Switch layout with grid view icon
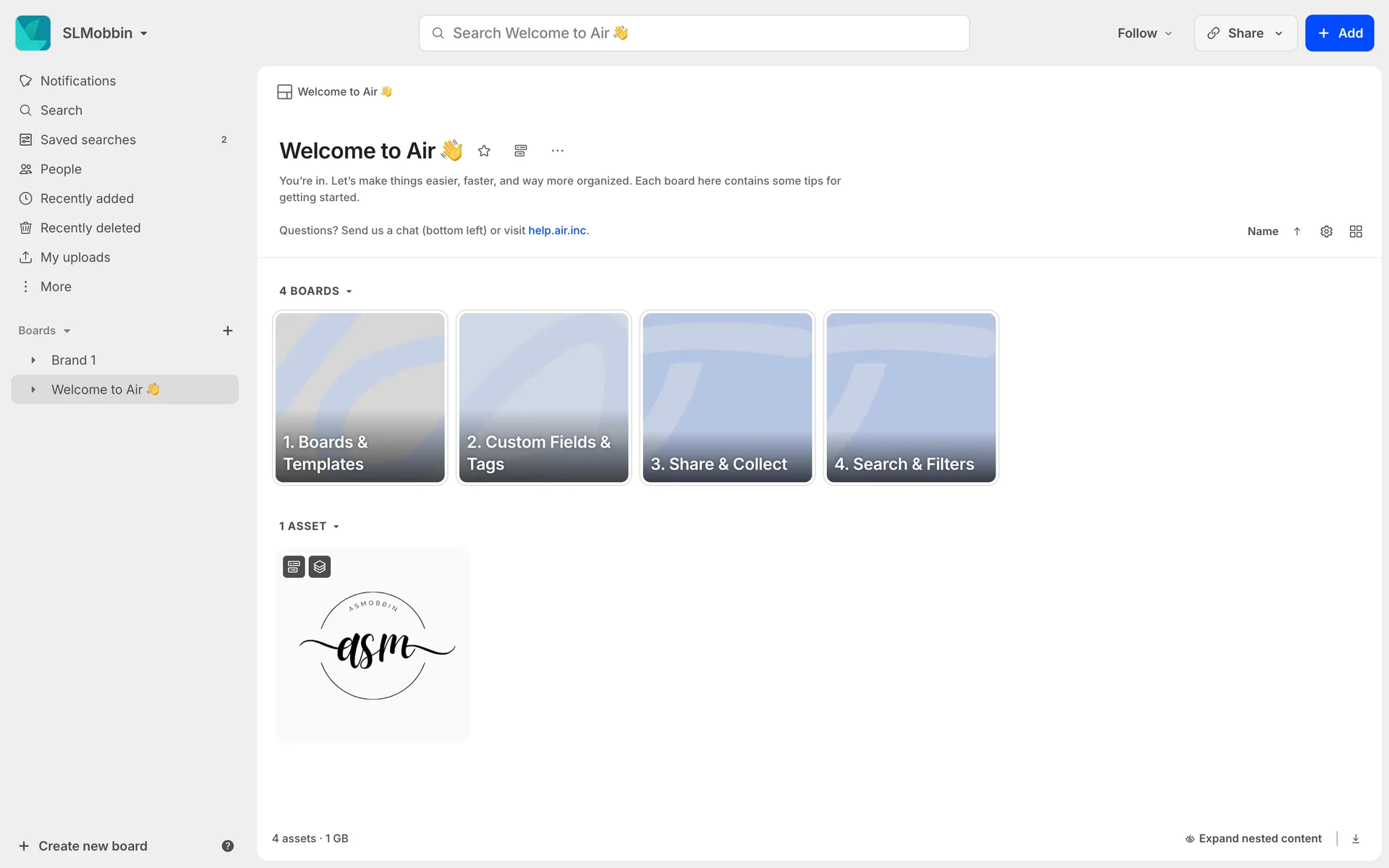This screenshot has width=1389, height=868. pyautogui.click(x=1356, y=231)
